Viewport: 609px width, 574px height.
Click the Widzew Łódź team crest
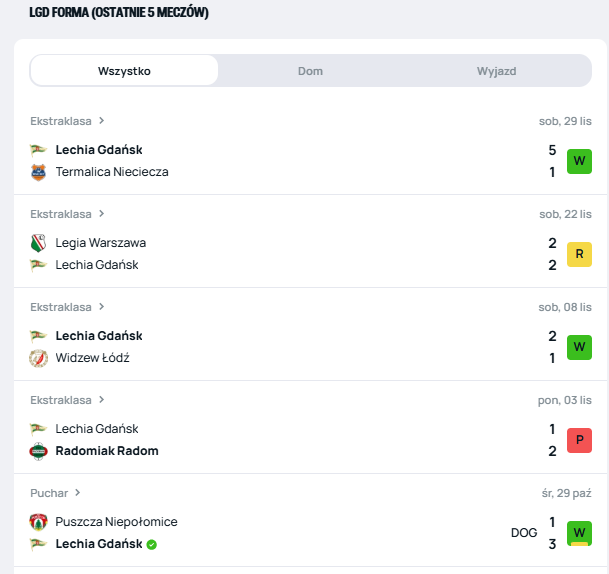(38, 358)
